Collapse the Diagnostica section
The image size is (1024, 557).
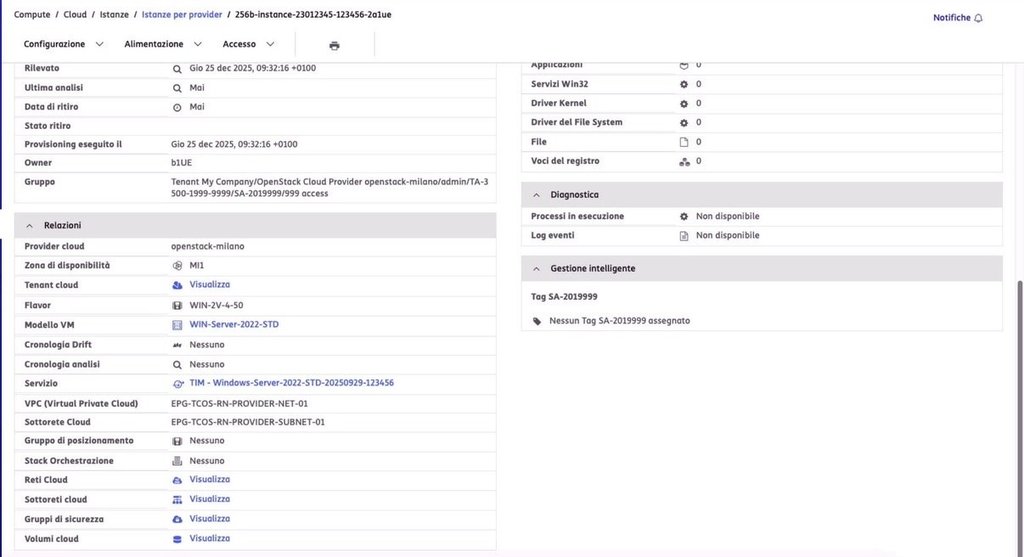pyautogui.click(x=536, y=194)
